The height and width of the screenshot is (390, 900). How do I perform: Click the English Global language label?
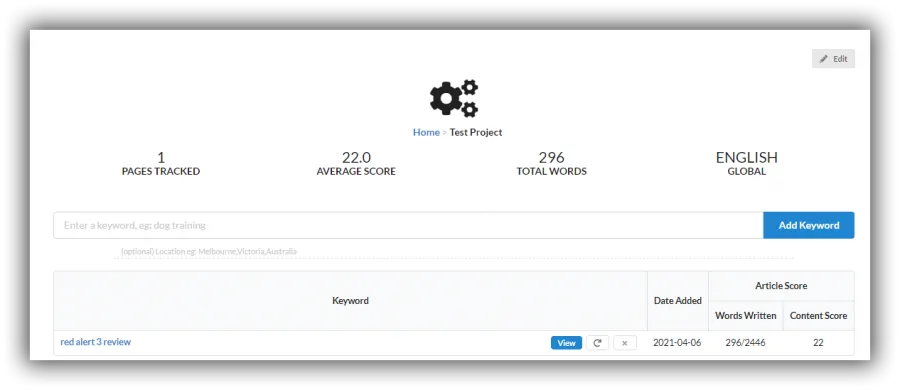(747, 163)
